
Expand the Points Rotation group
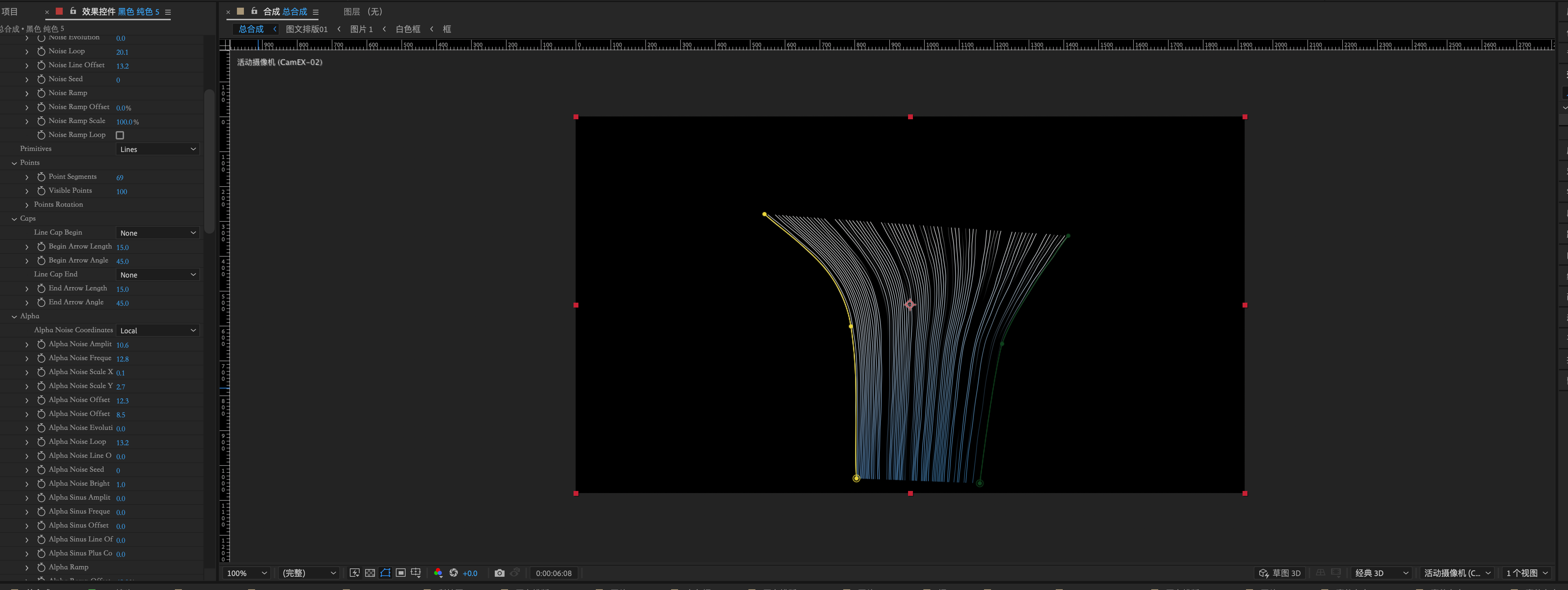(27, 205)
